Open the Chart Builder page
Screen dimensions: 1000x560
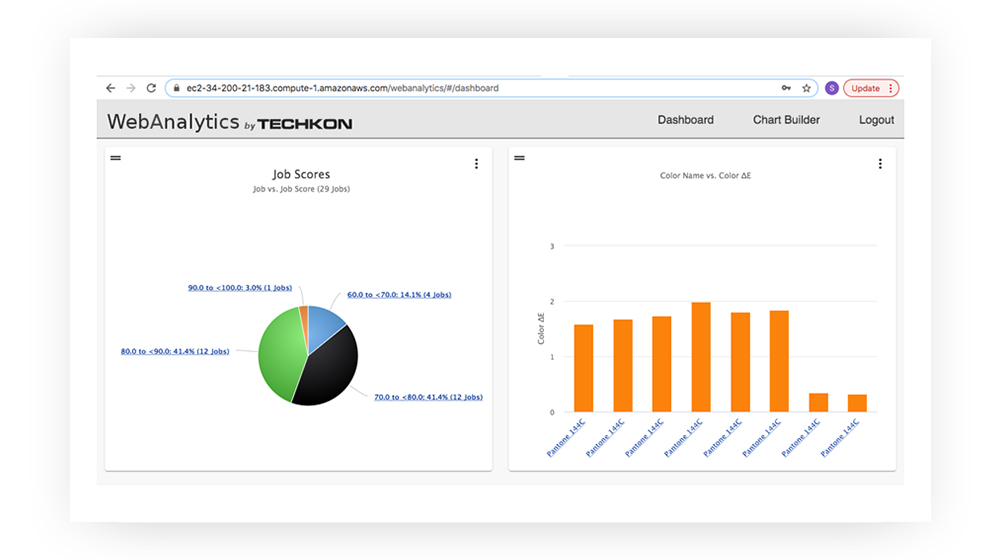click(786, 120)
